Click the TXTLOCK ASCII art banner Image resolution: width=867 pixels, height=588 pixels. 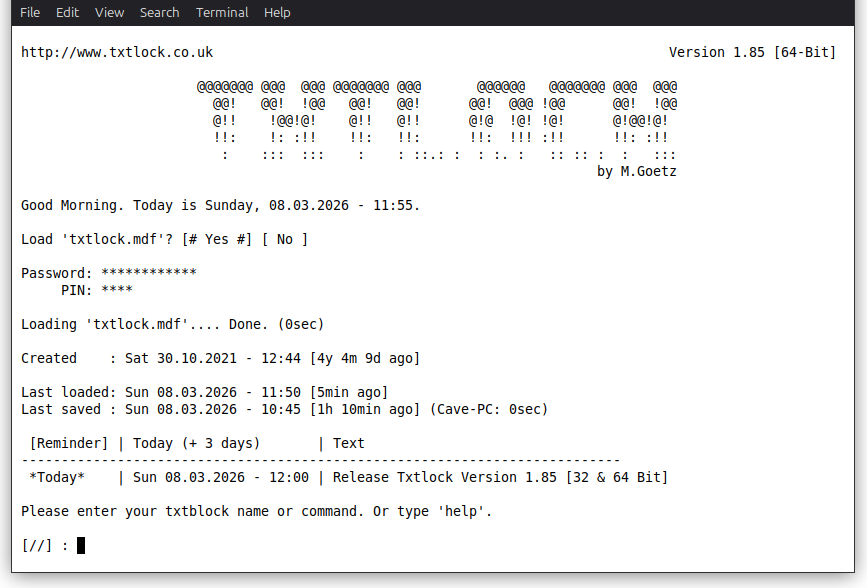click(437, 121)
